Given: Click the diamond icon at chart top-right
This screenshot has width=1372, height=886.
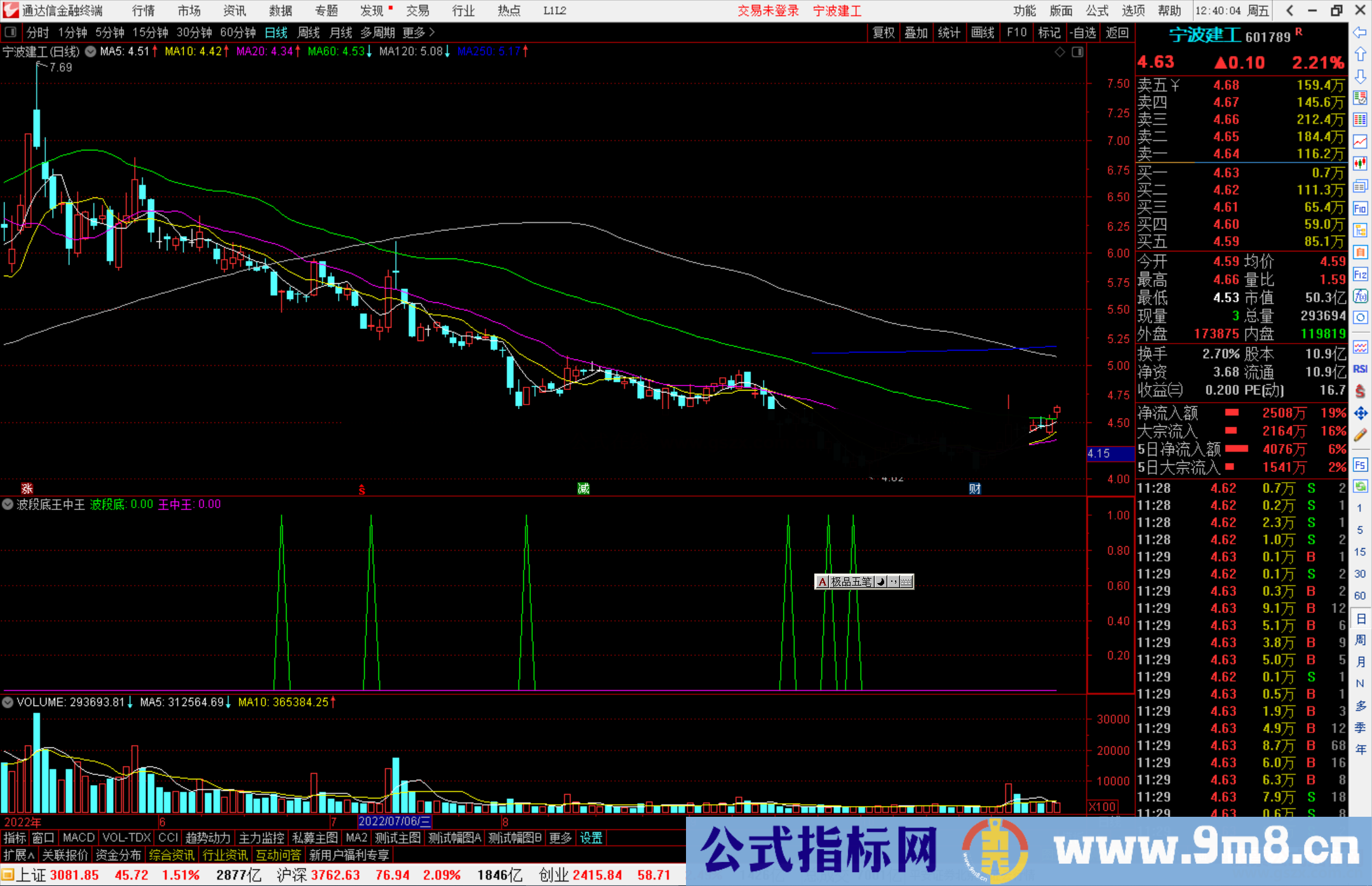Looking at the screenshot, I should (1059, 52).
